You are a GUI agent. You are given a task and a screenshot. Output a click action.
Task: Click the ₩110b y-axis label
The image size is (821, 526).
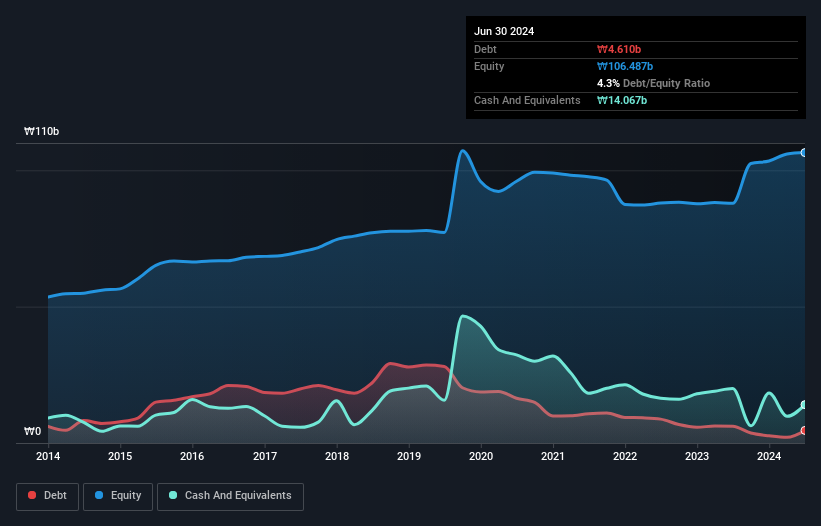click(41, 131)
